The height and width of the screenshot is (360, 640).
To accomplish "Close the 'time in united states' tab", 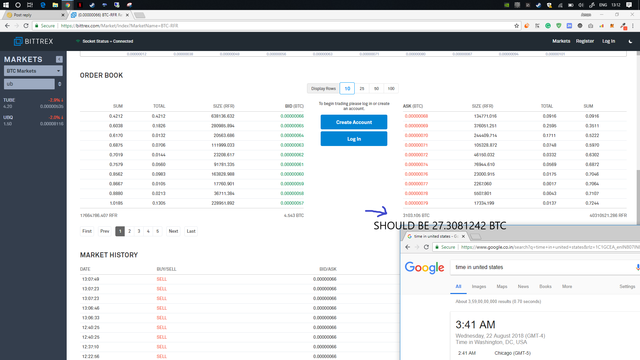I will tap(463, 236).
